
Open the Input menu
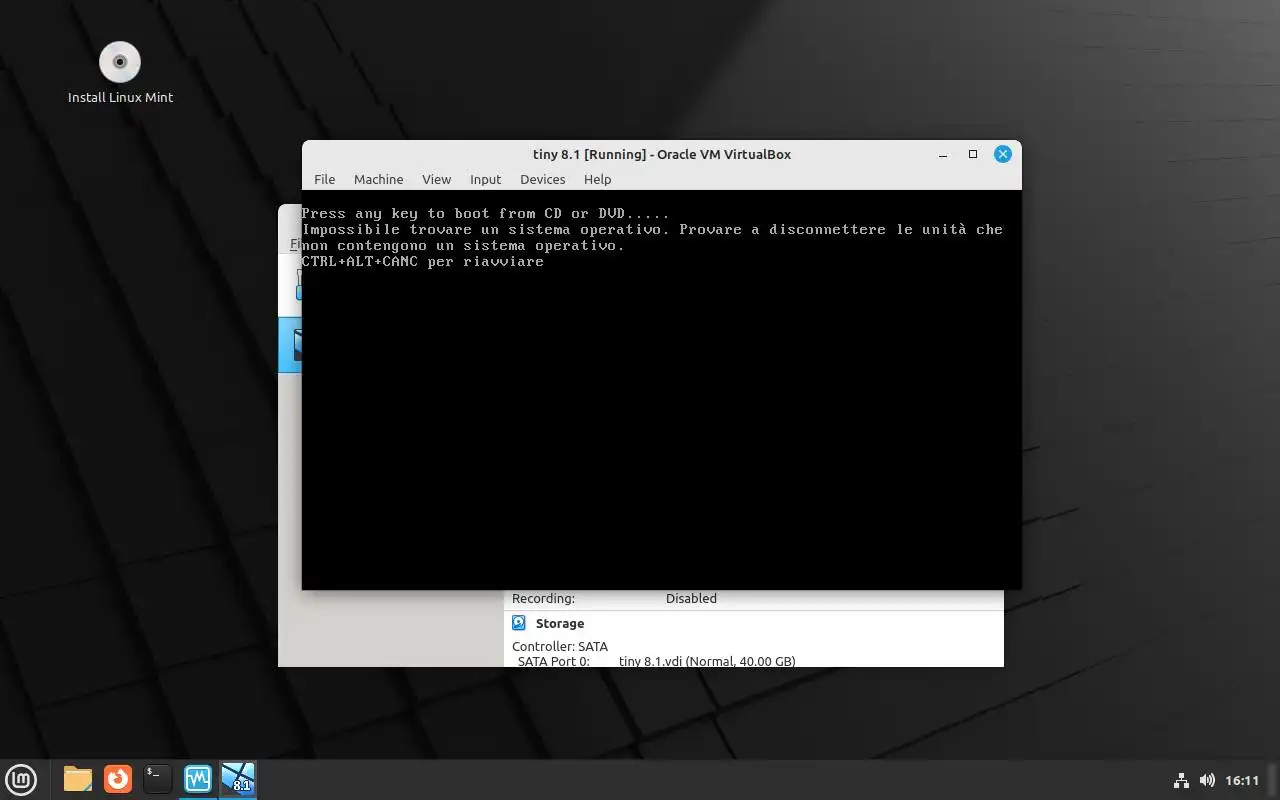tap(485, 179)
